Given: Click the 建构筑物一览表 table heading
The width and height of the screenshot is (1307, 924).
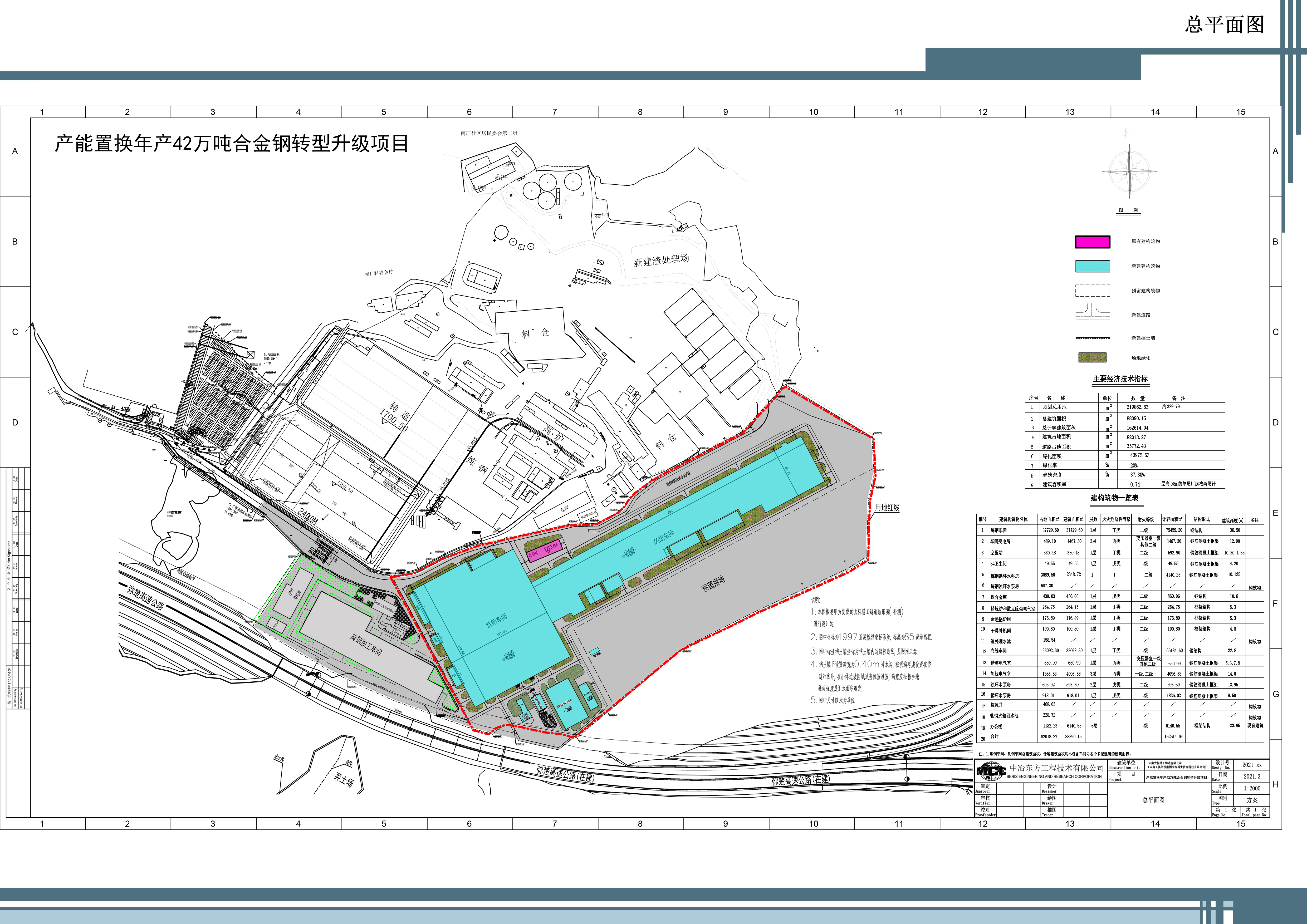Looking at the screenshot, I should pyautogui.click(x=1114, y=498).
